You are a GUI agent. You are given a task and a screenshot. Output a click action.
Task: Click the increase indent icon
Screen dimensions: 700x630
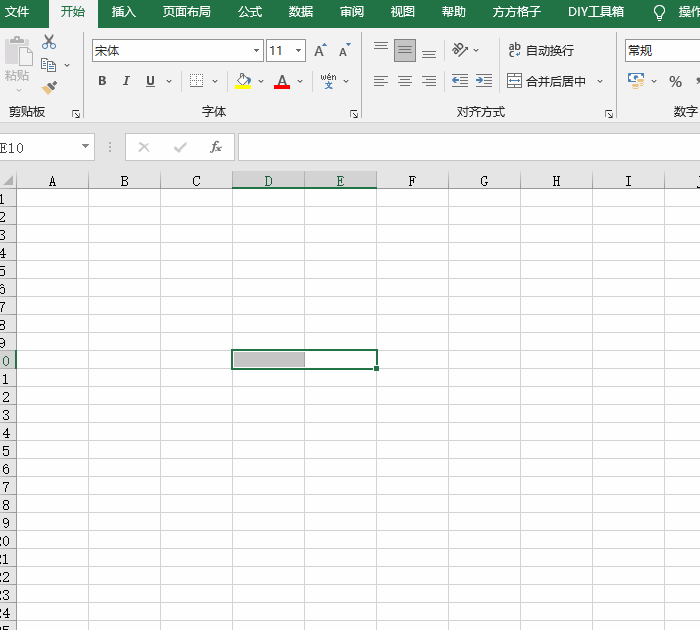(484, 81)
